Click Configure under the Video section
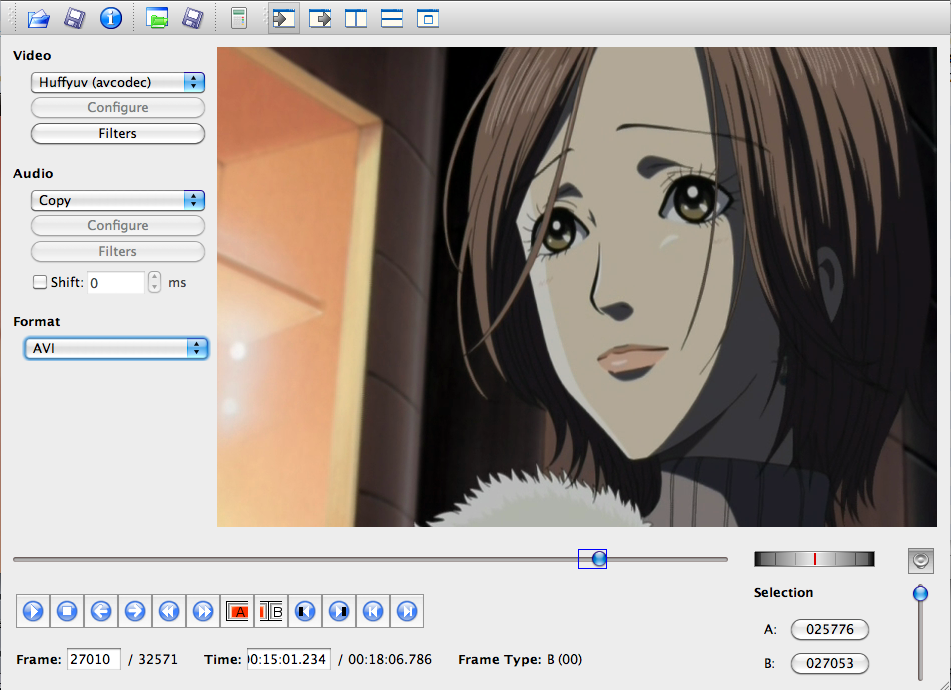This screenshot has height=690, width=951. click(x=118, y=107)
